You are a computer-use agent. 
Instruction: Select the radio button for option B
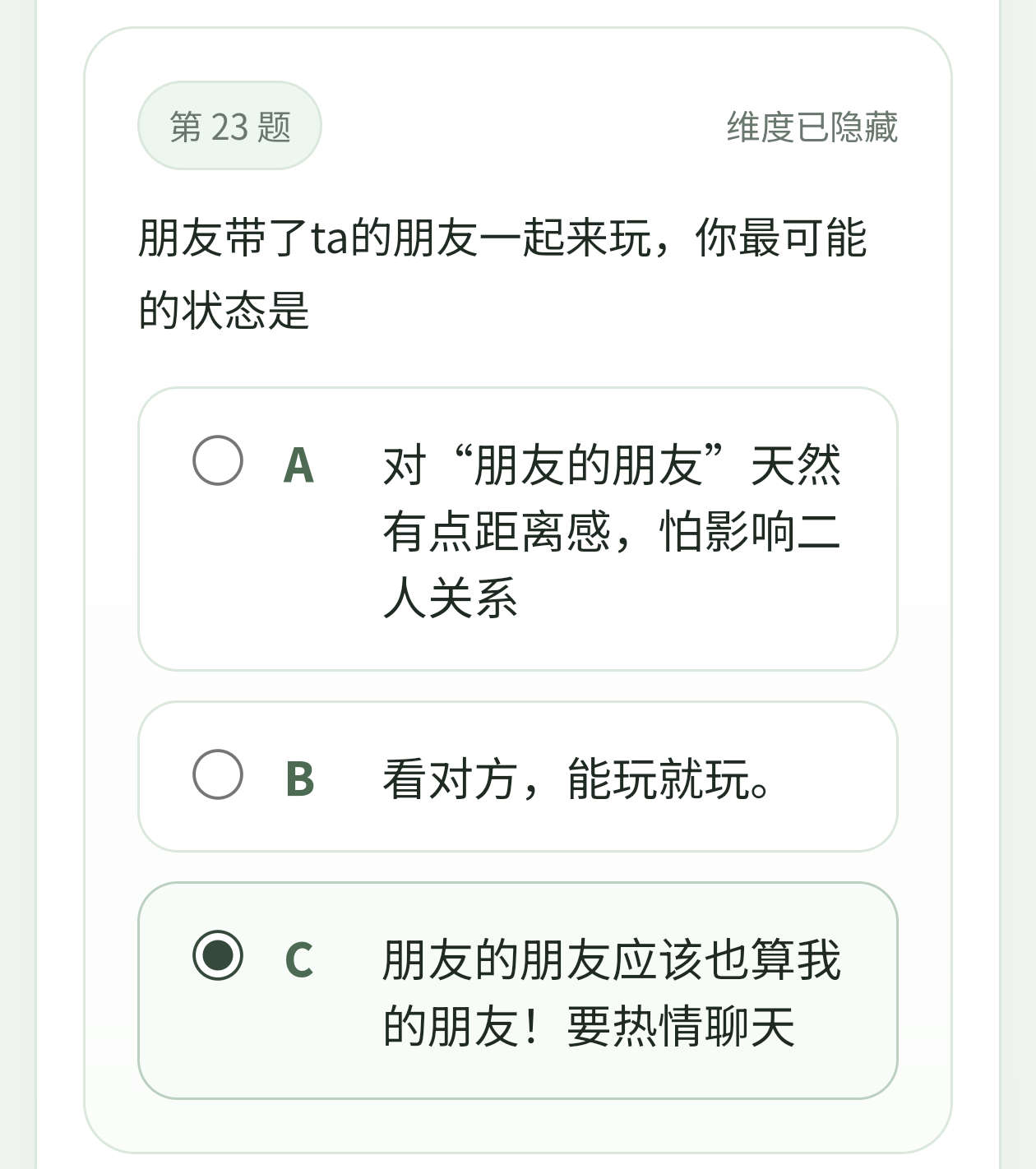tap(218, 774)
